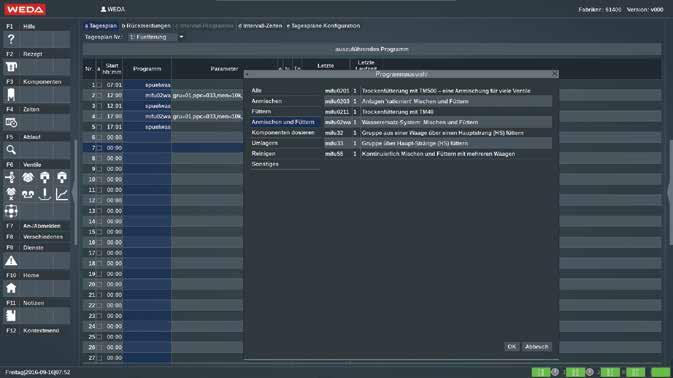673x378 pixels.
Task: Open the F1 Hilfe question mark icon
Action: click(x=11, y=39)
